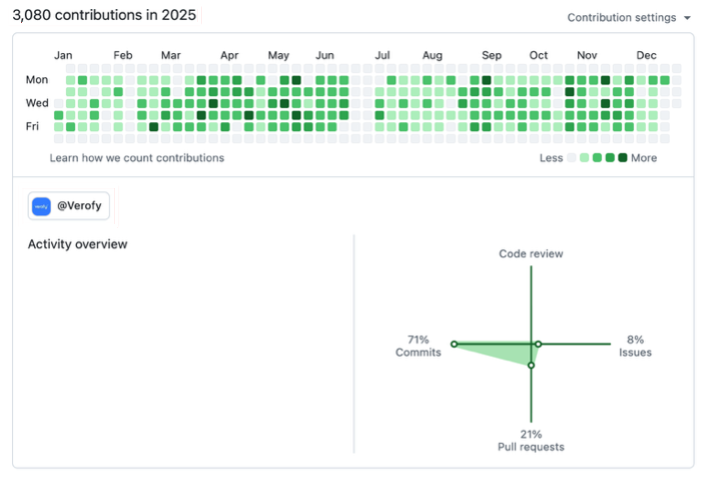Click the 71% Commits label

pos(418,346)
